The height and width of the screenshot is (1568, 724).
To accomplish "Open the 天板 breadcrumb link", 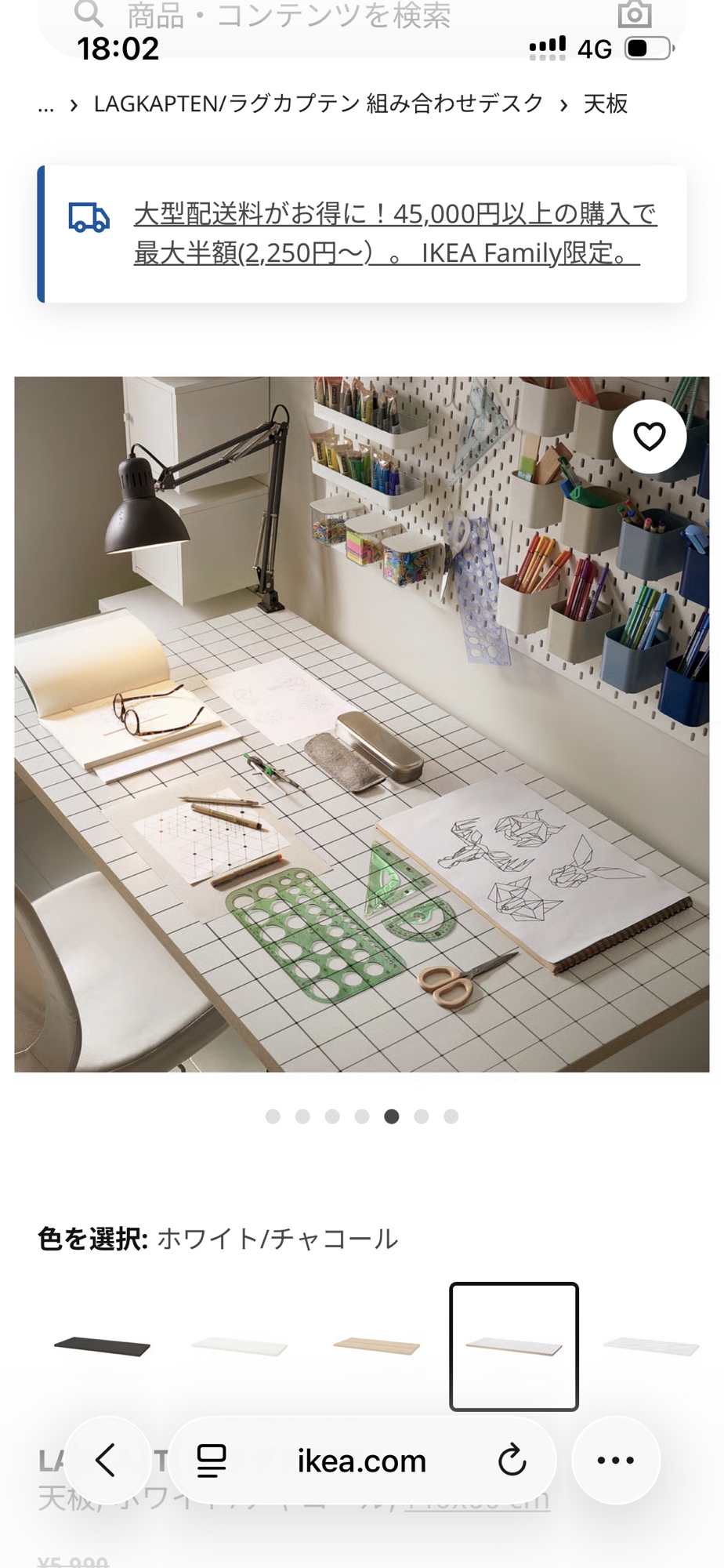I will click(606, 103).
